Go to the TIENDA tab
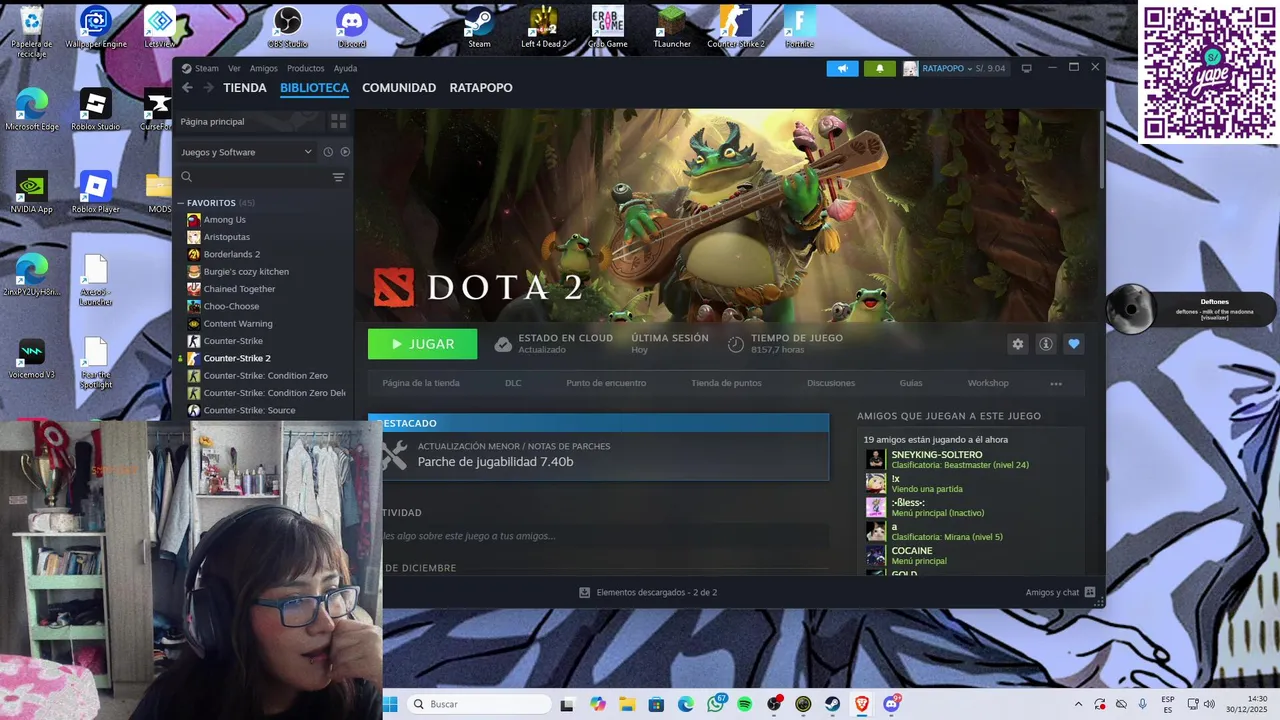 (245, 88)
